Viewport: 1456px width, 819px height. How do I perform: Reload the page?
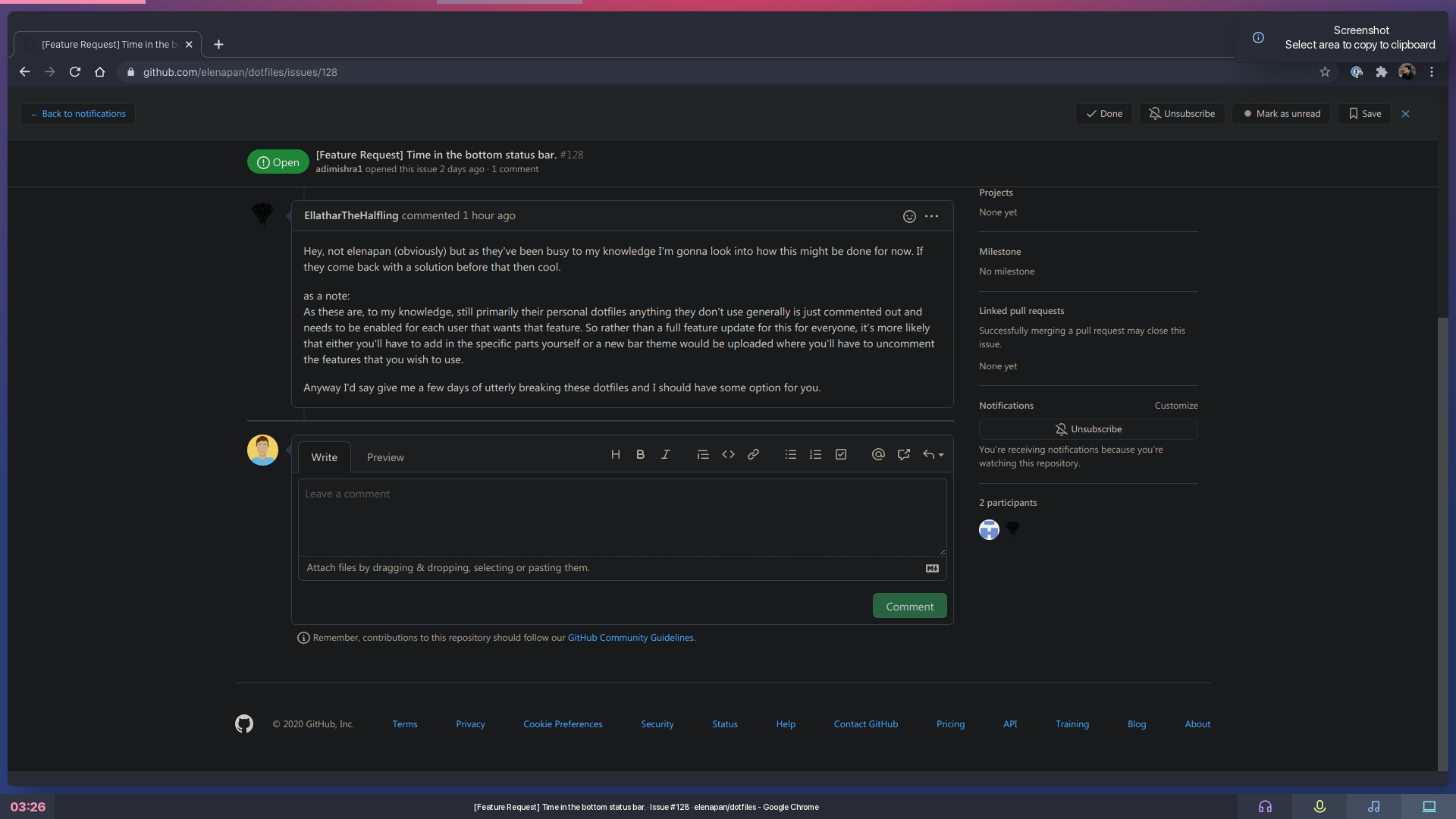click(x=75, y=72)
